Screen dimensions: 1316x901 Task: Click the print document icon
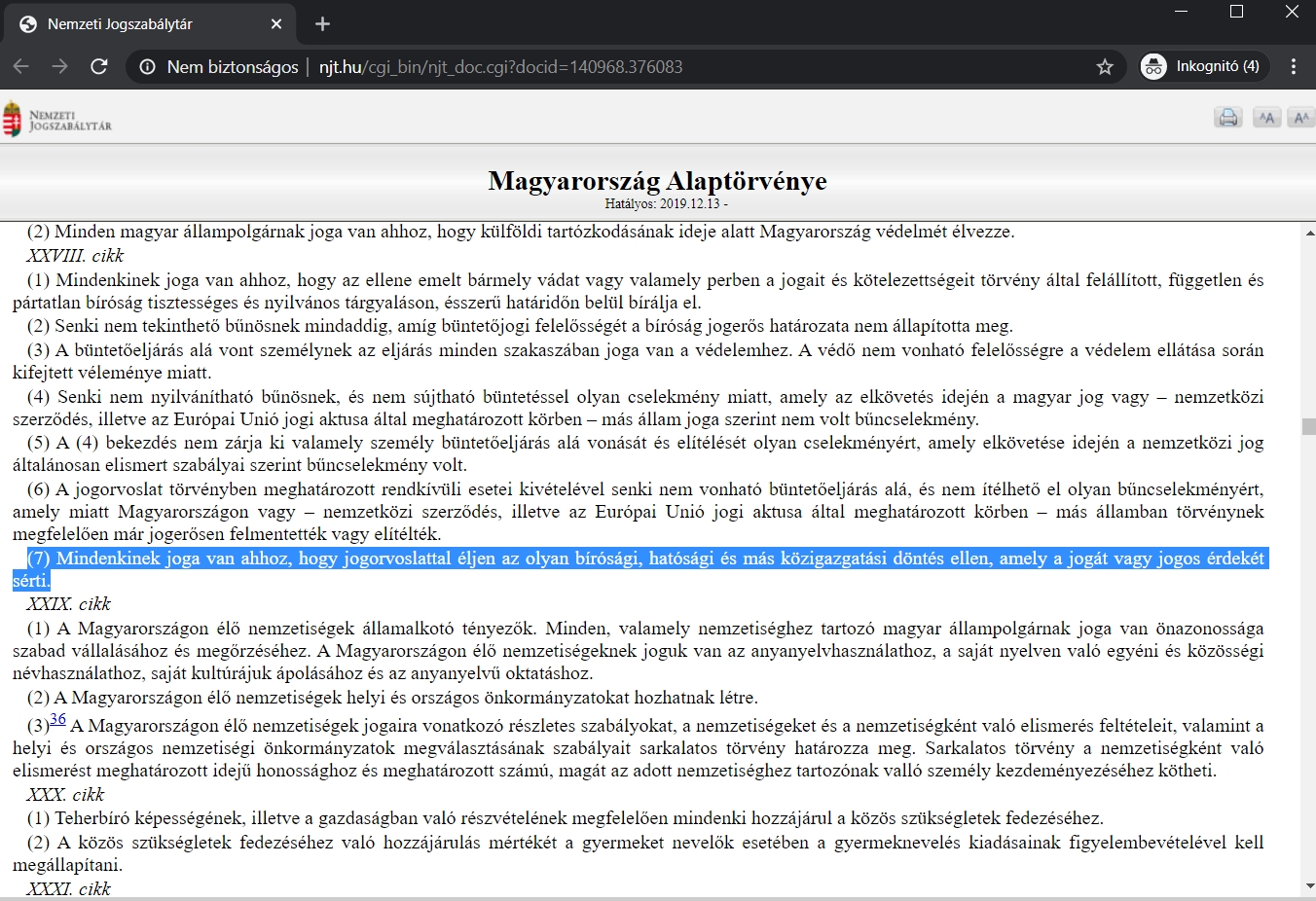tap(1228, 118)
